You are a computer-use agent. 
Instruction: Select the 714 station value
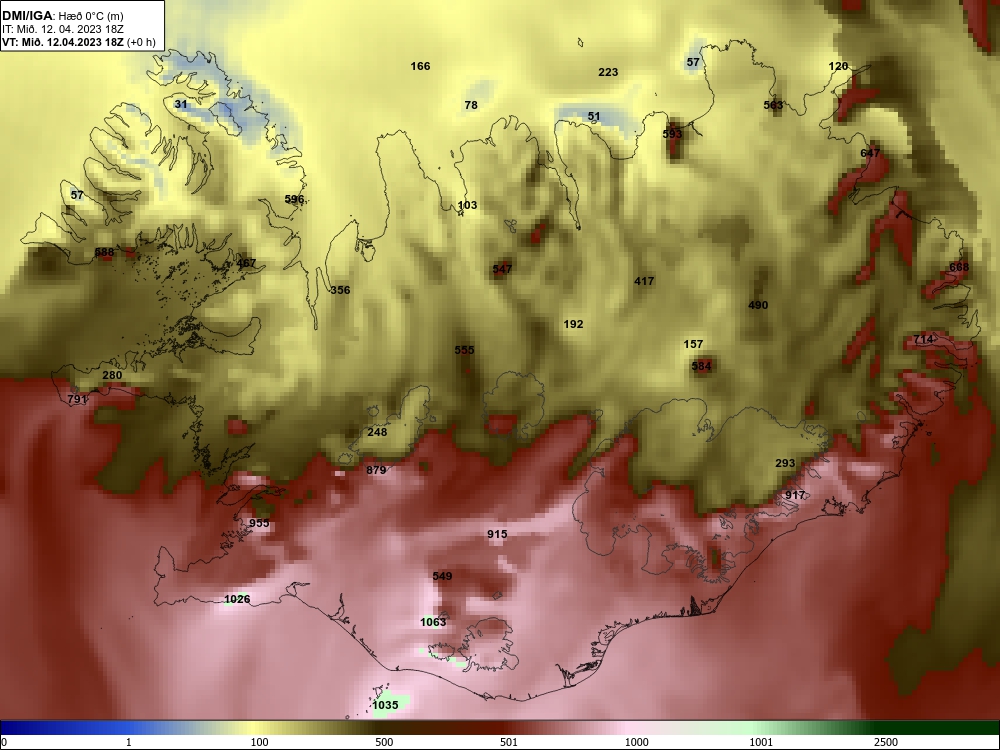923,339
